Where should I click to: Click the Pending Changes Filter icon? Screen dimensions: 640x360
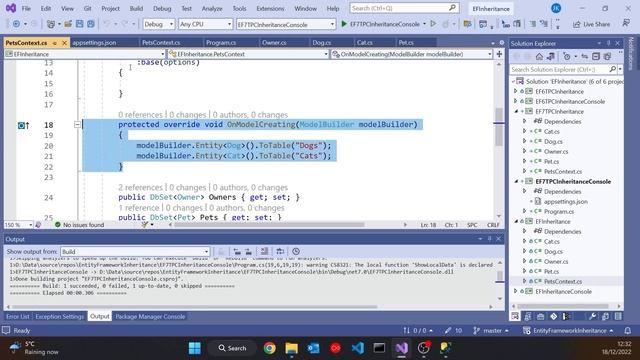567,56
